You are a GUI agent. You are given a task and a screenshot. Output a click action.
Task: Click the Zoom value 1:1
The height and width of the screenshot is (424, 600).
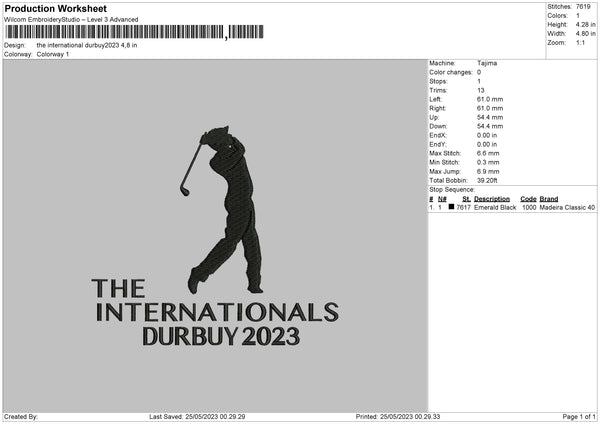tap(580, 43)
